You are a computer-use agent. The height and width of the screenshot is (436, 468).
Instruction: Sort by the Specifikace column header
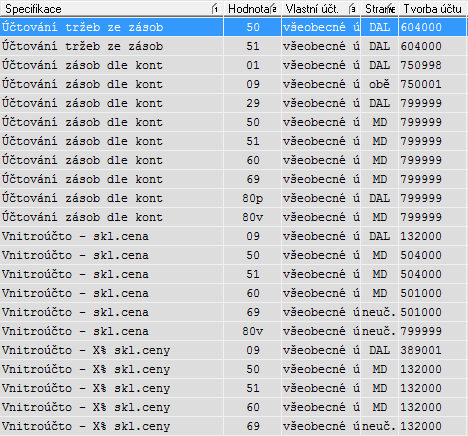coord(112,9)
